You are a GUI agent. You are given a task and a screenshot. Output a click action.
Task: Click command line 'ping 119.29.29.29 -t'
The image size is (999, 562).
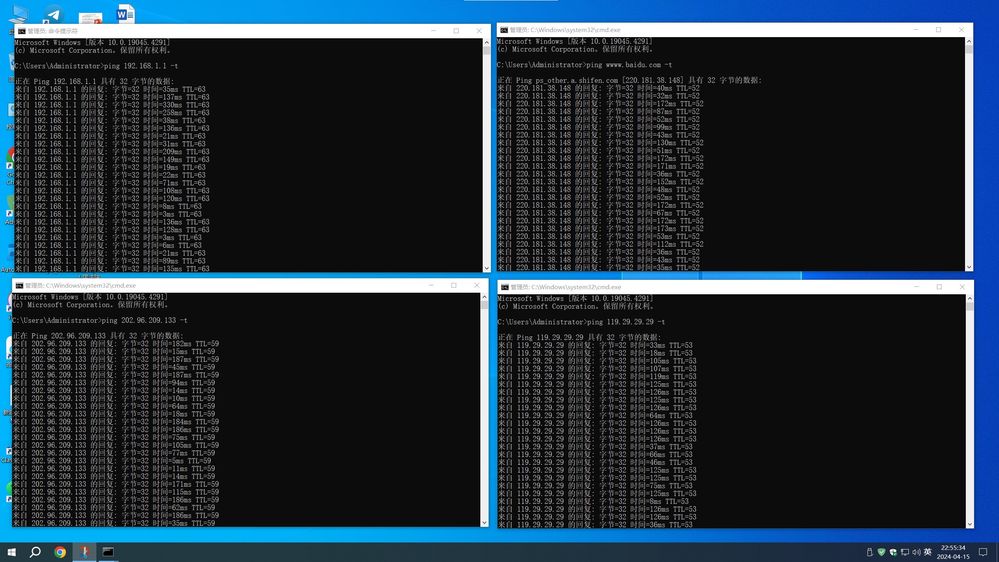click(626, 322)
